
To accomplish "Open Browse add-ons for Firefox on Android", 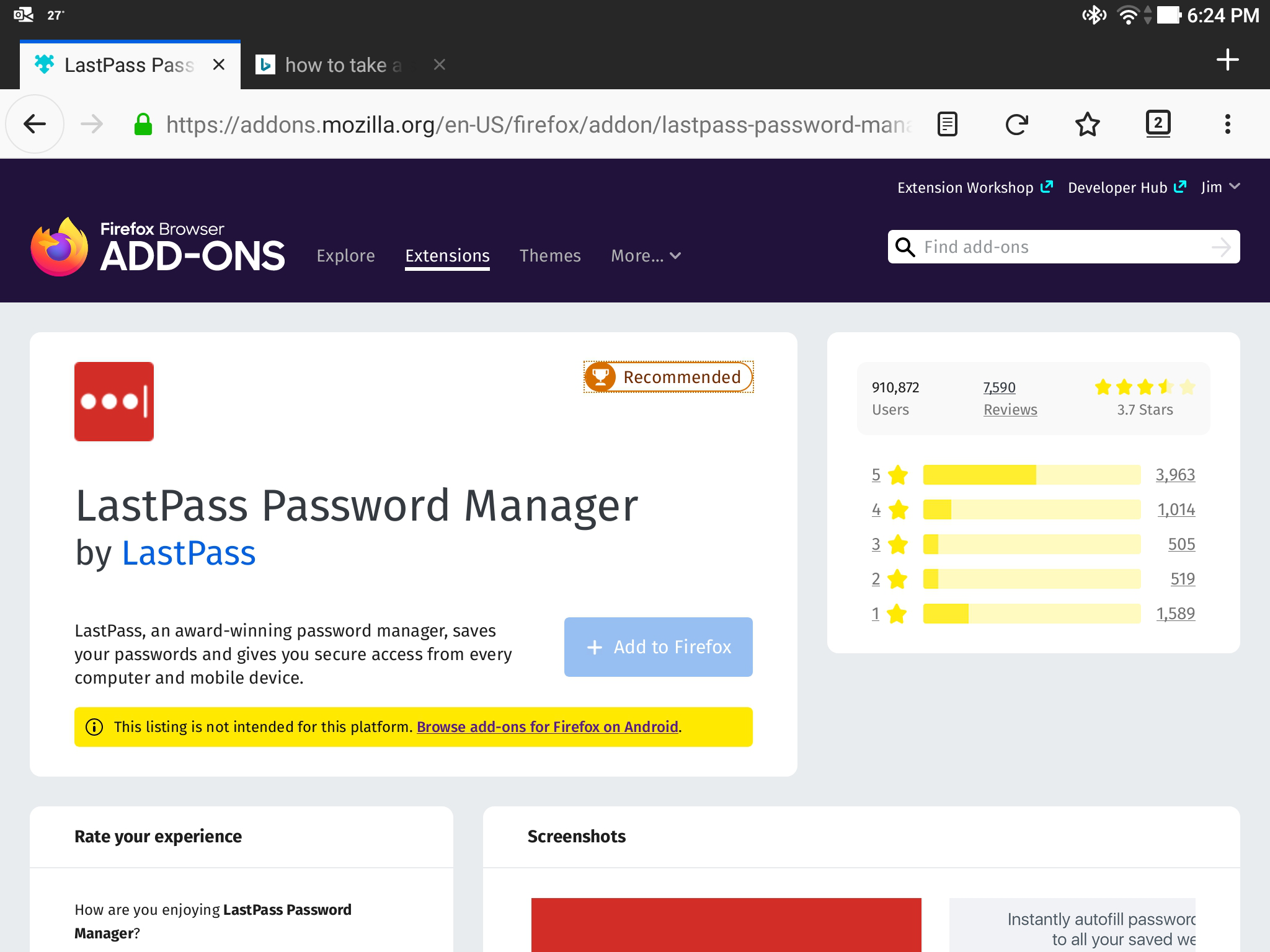I will (547, 726).
